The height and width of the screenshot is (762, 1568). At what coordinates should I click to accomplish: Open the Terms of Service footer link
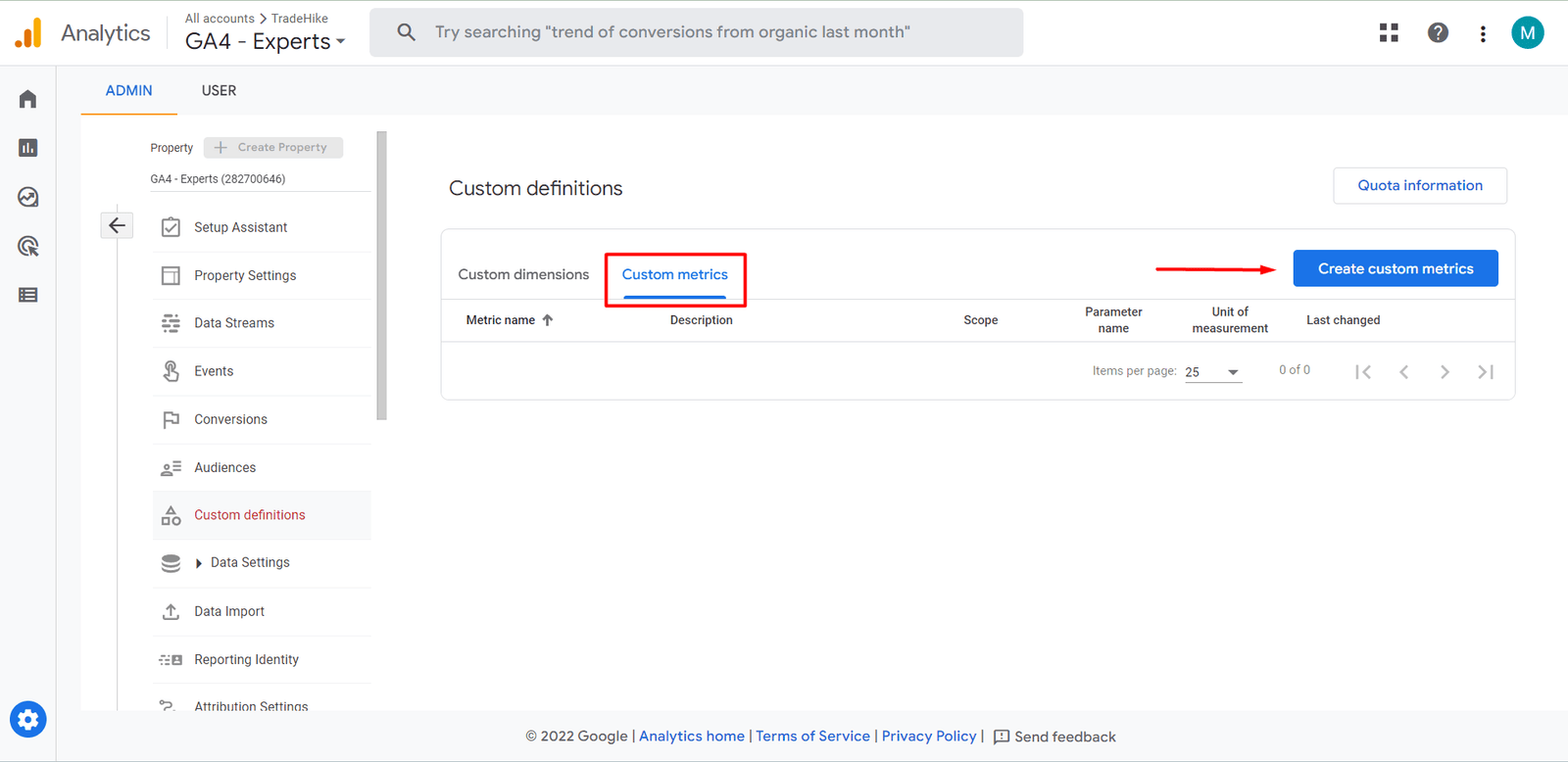tap(812, 737)
